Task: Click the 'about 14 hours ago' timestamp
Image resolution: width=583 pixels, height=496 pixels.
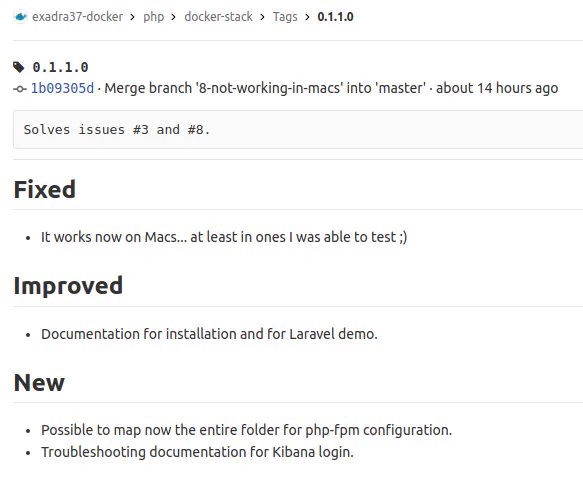Action: point(497,88)
